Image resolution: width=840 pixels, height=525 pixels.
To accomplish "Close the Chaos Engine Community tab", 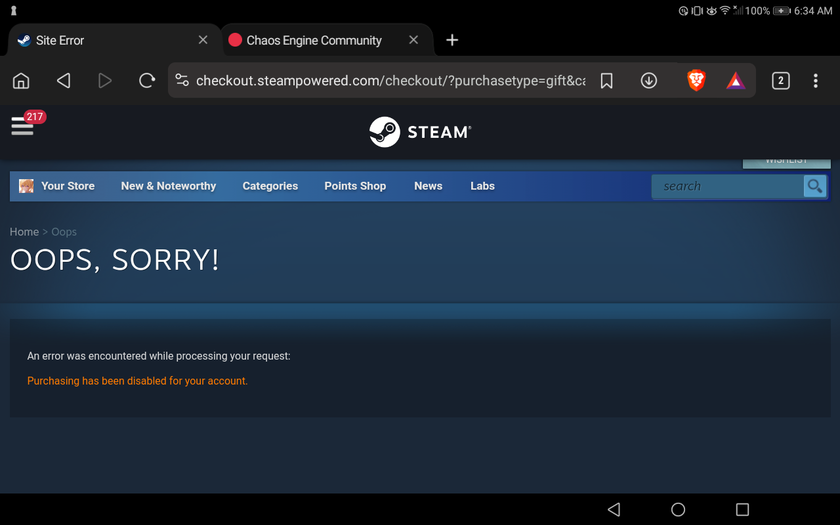I will (414, 40).
